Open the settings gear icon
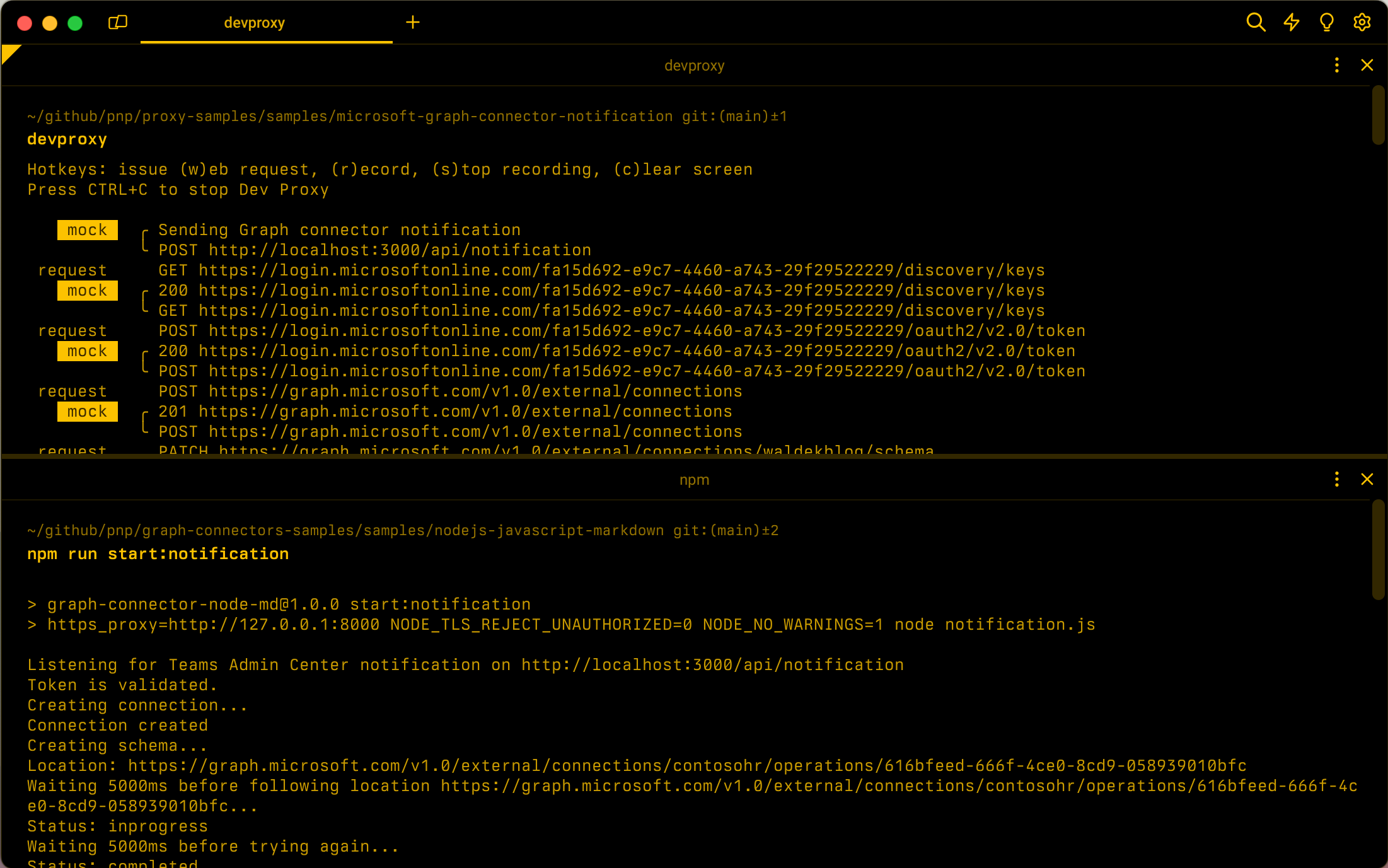This screenshot has width=1388, height=868. (1362, 22)
